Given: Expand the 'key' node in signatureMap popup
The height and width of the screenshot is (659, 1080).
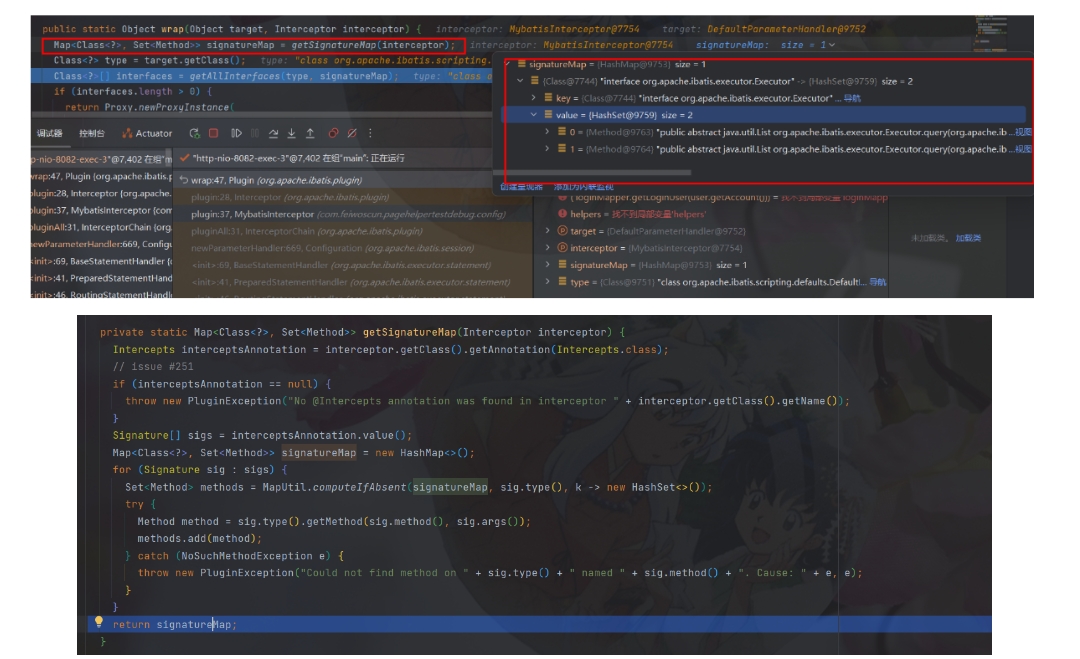Looking at the screenshot, I should tap(534, 98).
